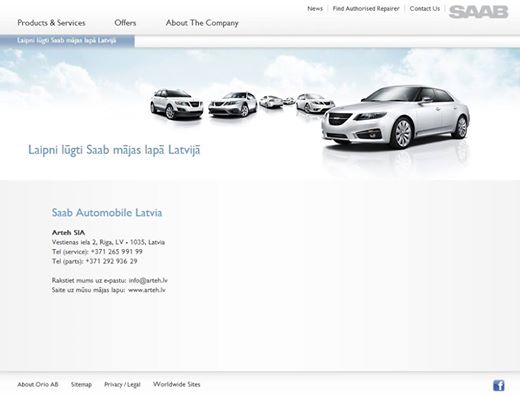Open Privacy / Legal footer link

click(122, 384)
